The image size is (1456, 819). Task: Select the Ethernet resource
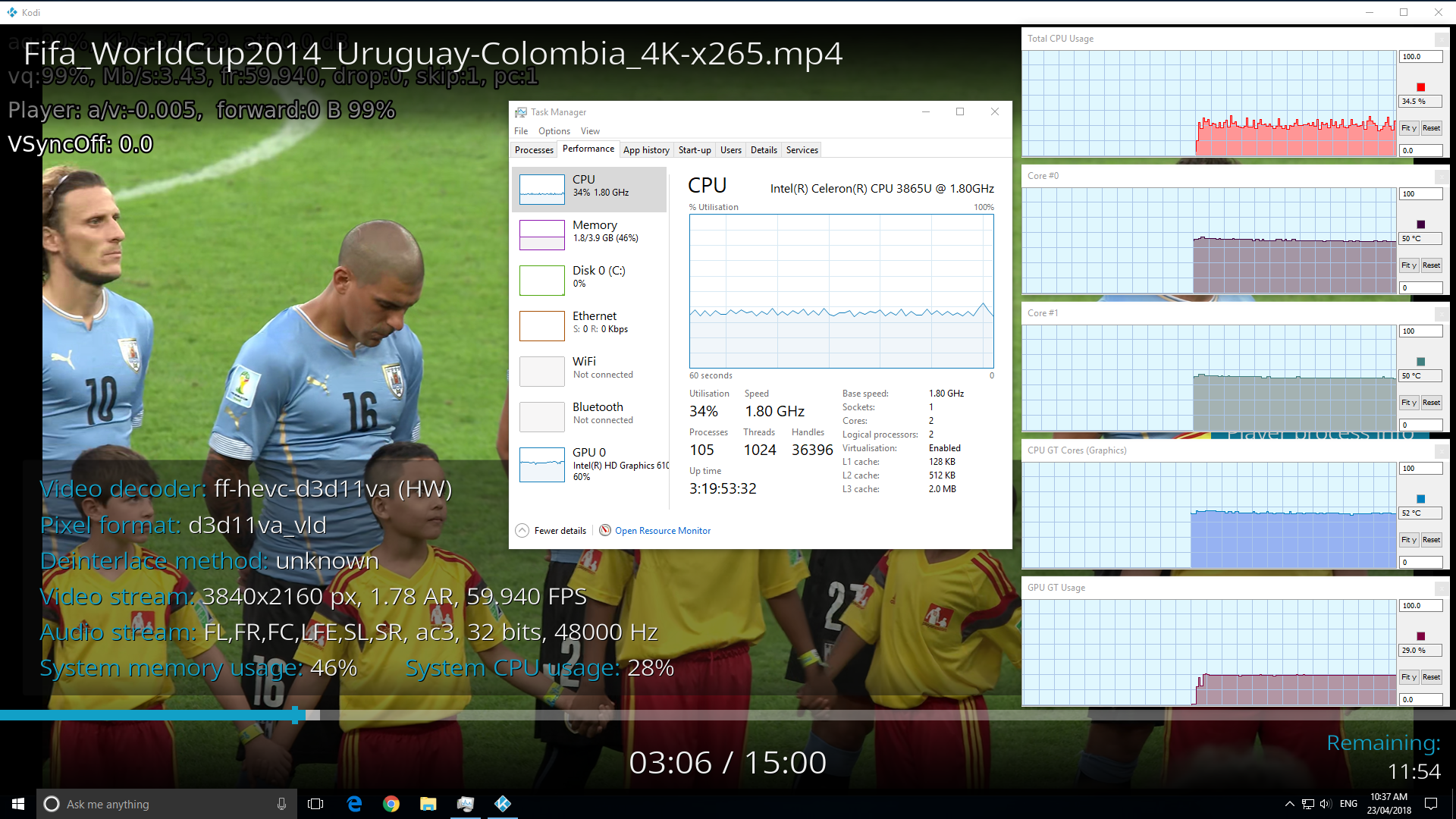click(589, 325)
